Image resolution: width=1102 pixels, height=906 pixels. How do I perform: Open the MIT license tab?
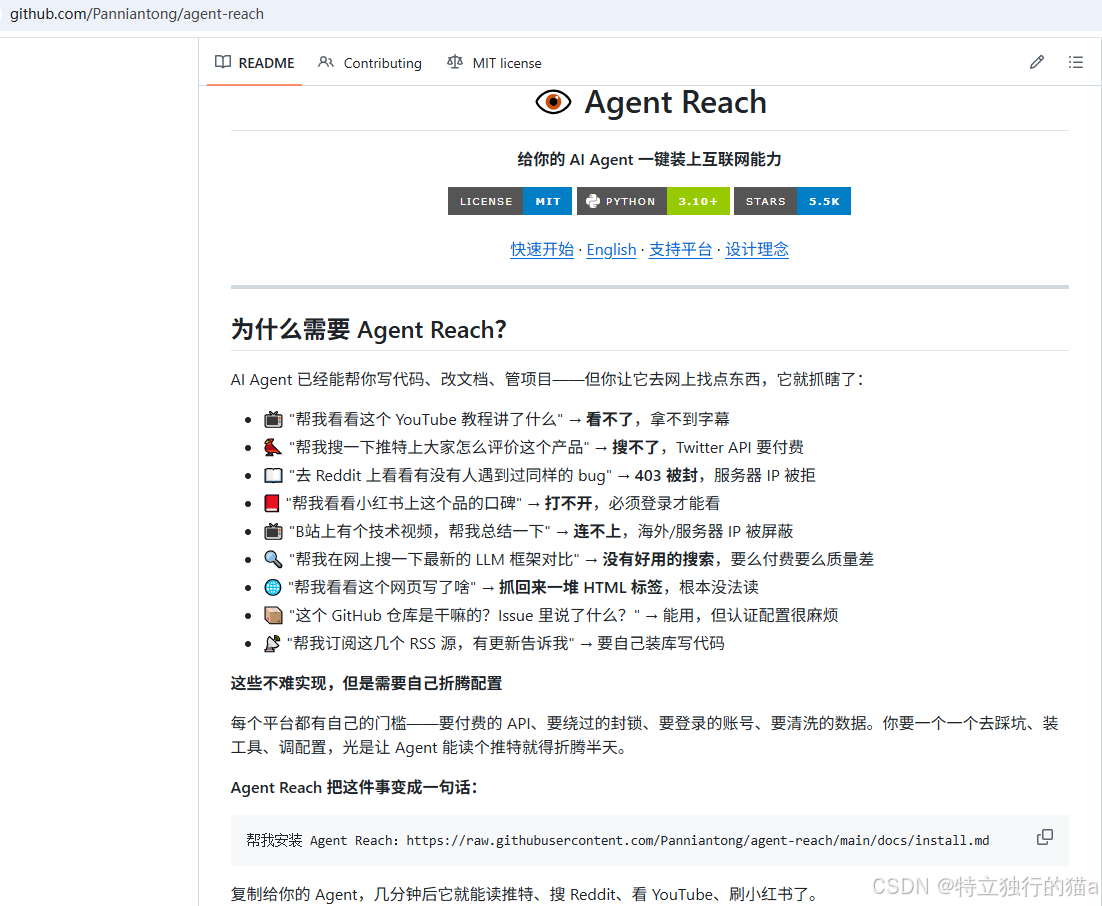tap(494, 63)
